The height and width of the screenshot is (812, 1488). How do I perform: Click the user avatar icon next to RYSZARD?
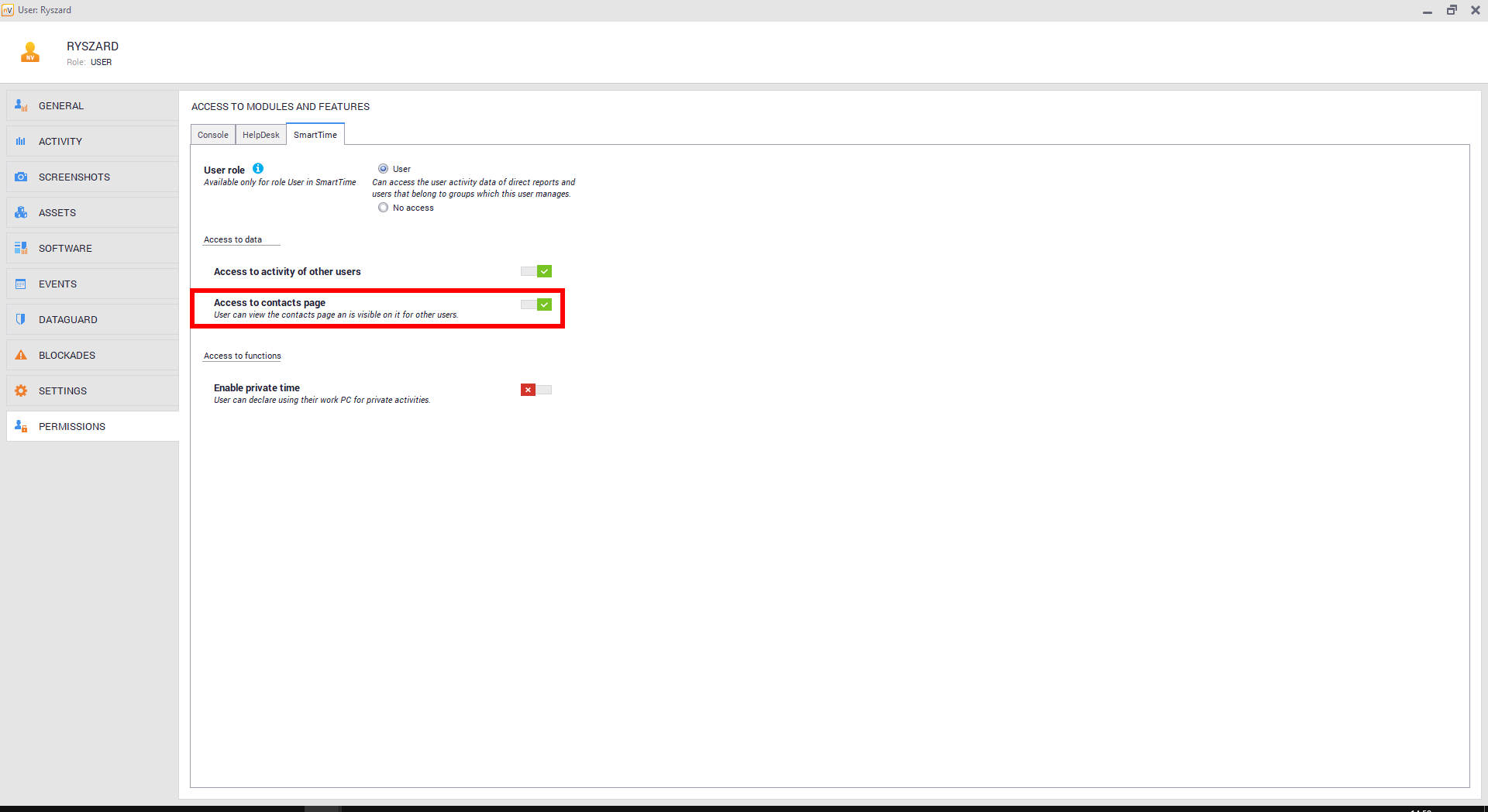coord(30,53)
